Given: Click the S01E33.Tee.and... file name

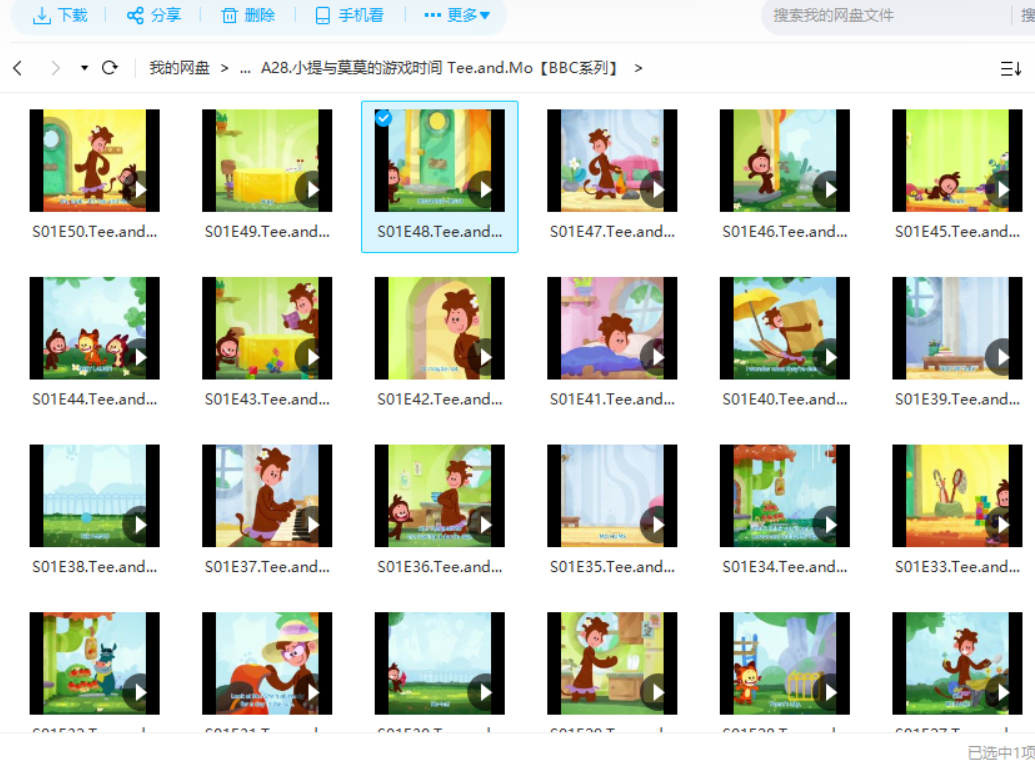Looking at the screenshot, I should click(x=957, y=567).
